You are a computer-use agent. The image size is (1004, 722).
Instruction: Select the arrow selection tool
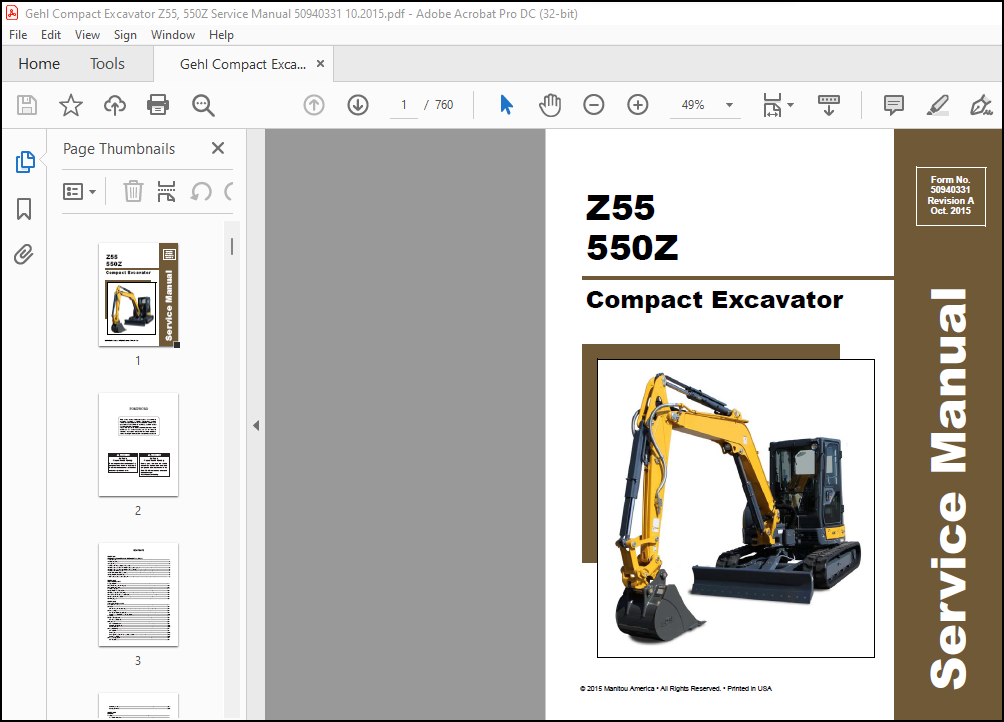click(x=506, y=105)
